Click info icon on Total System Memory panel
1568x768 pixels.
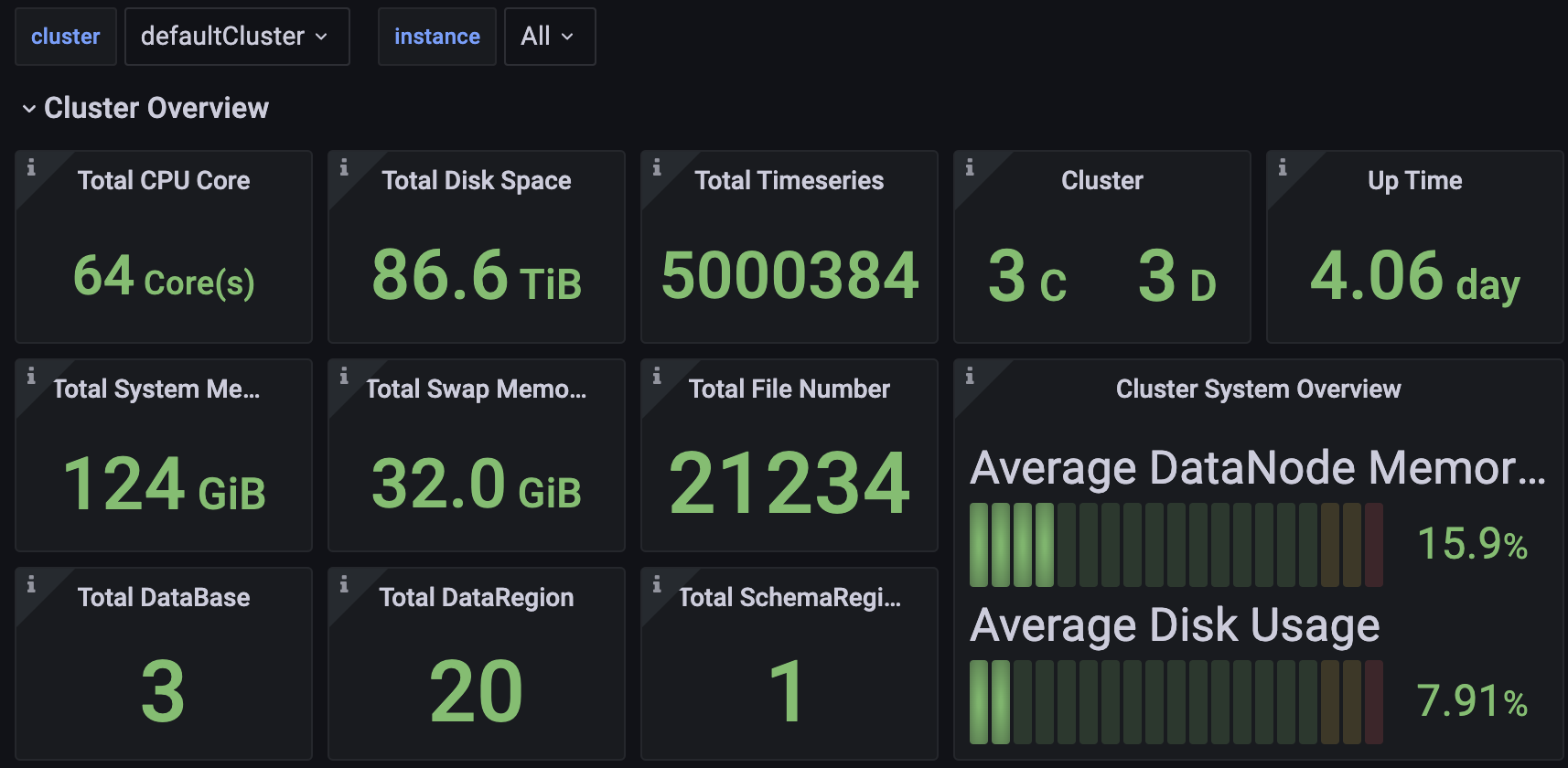coord(31,376)
